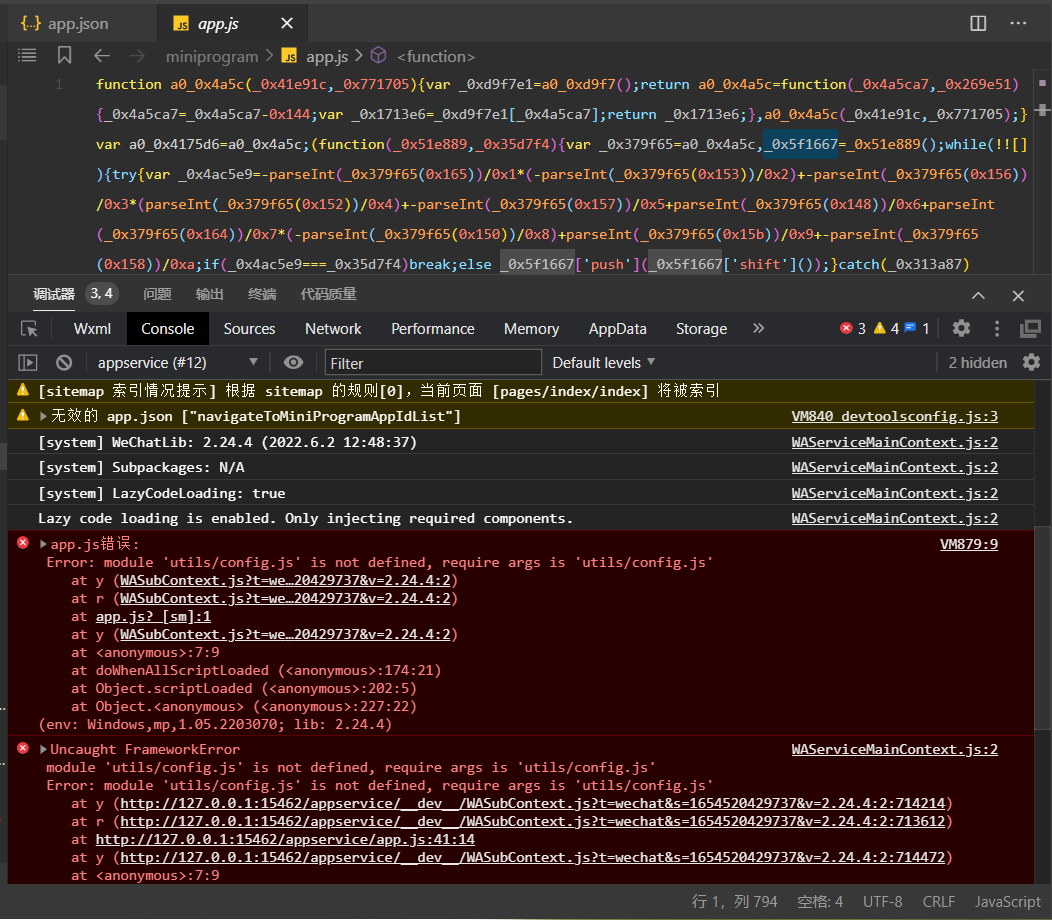Change line ending CRLF
This screenshot has width=1052, height=920.
point(939,901)
